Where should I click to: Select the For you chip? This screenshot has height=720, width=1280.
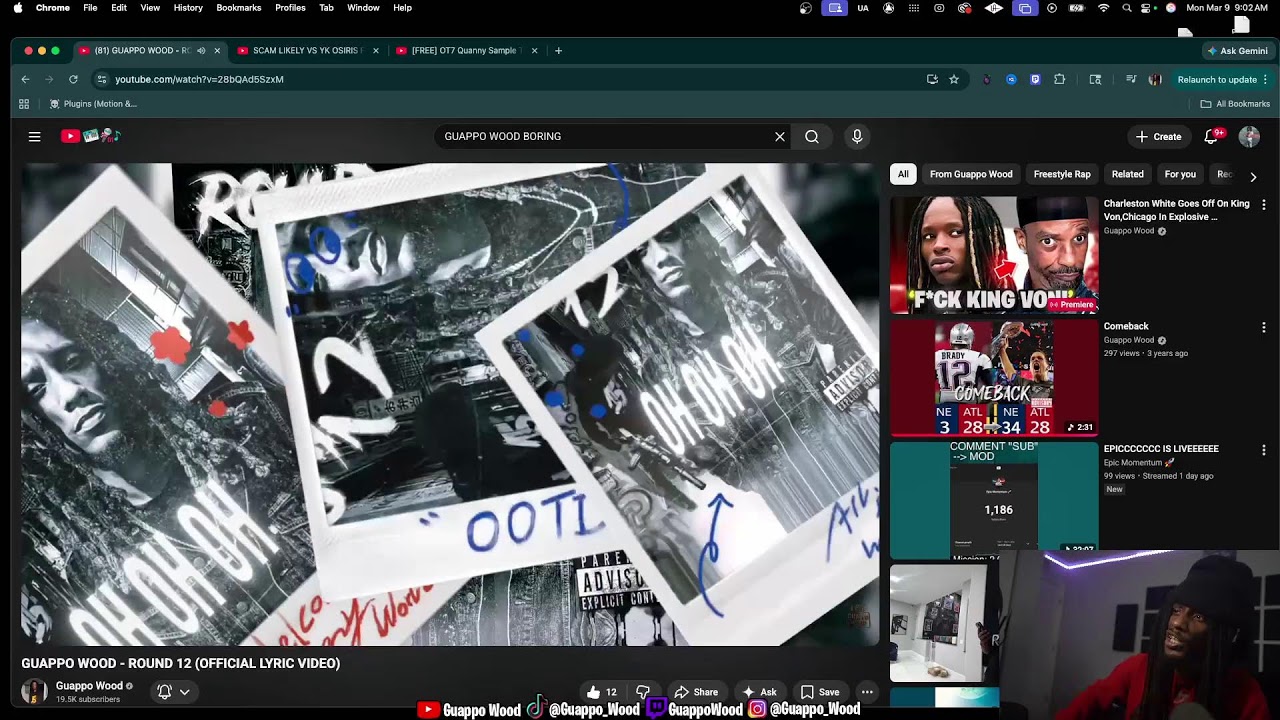click(1180, 174)
